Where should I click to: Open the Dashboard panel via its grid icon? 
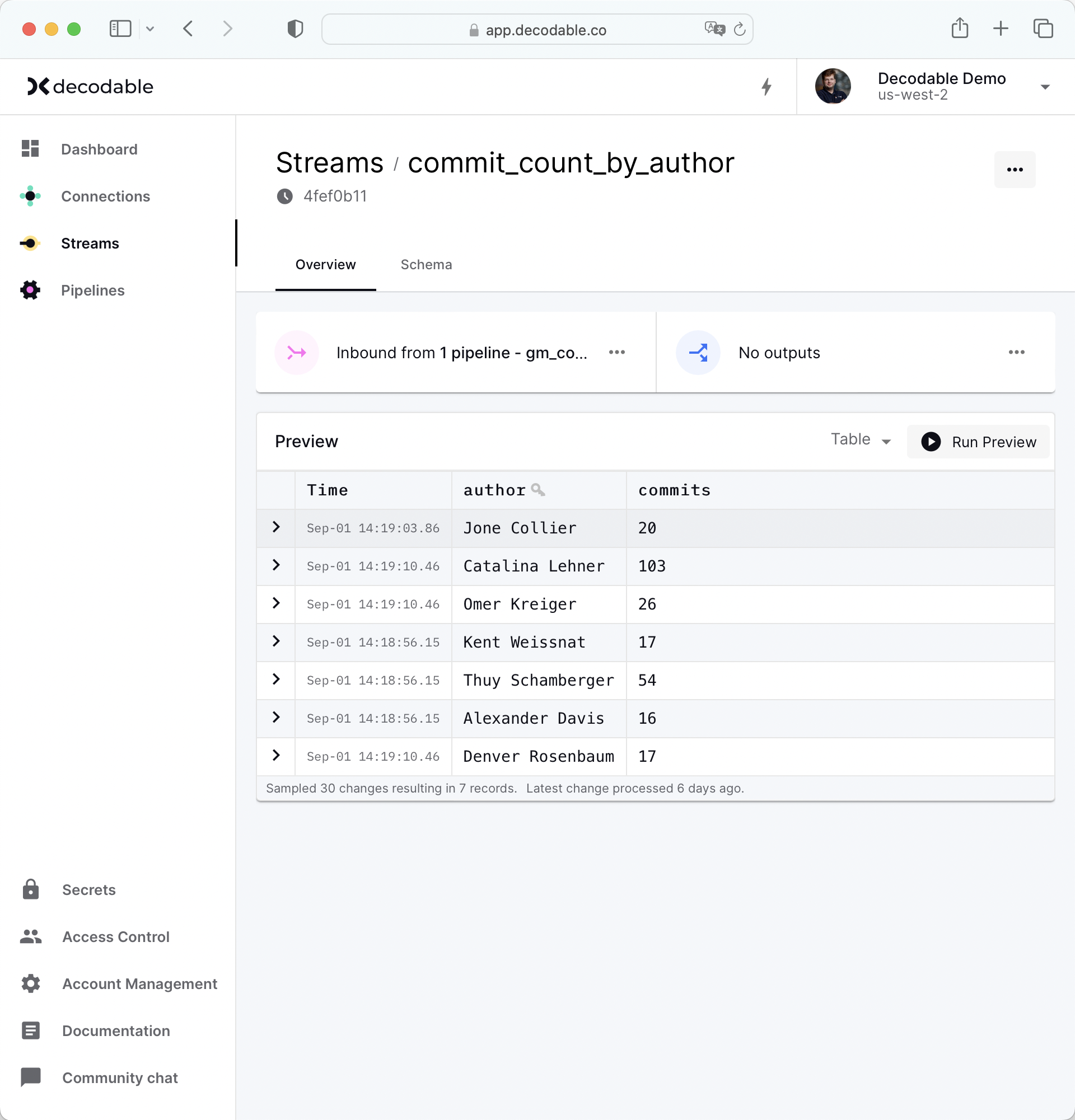point(30,148)
